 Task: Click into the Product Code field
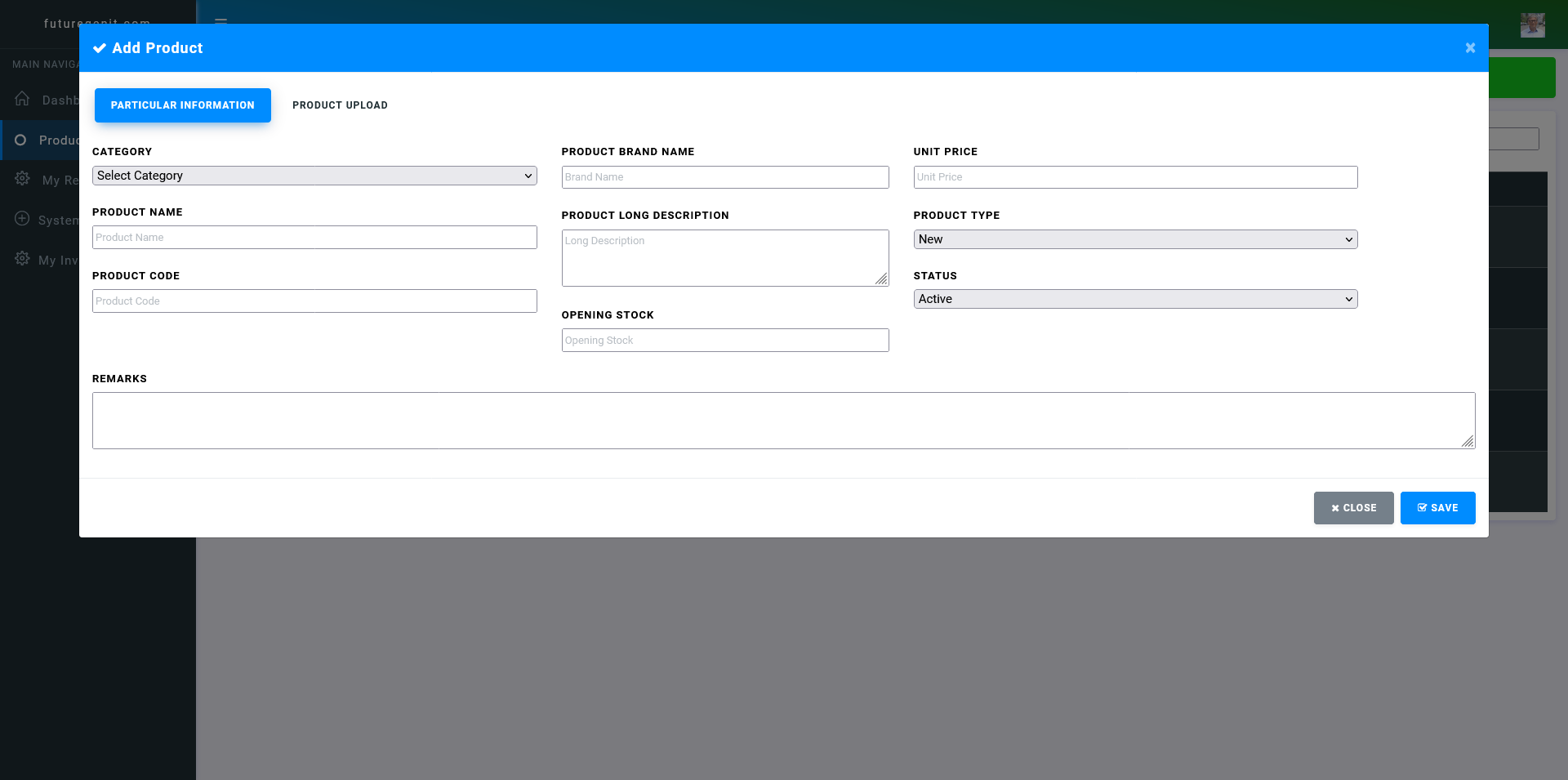pyautogui.click(x=314, y=301)
